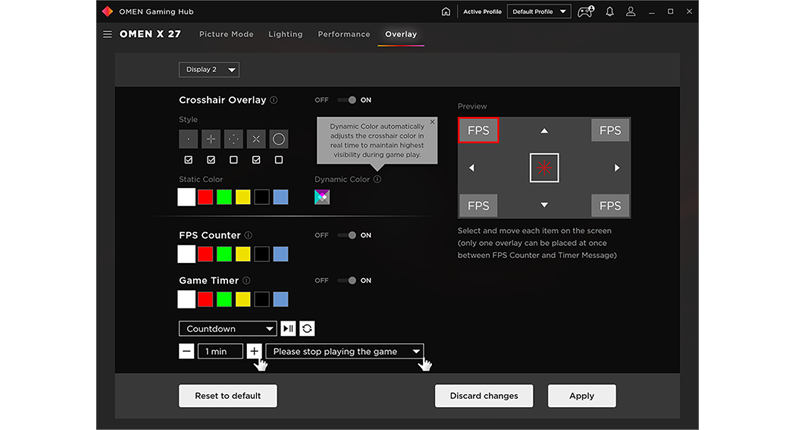Select the circle crosshair style
795x430 pixels.
pyautogui.click(x=278, y=139)
